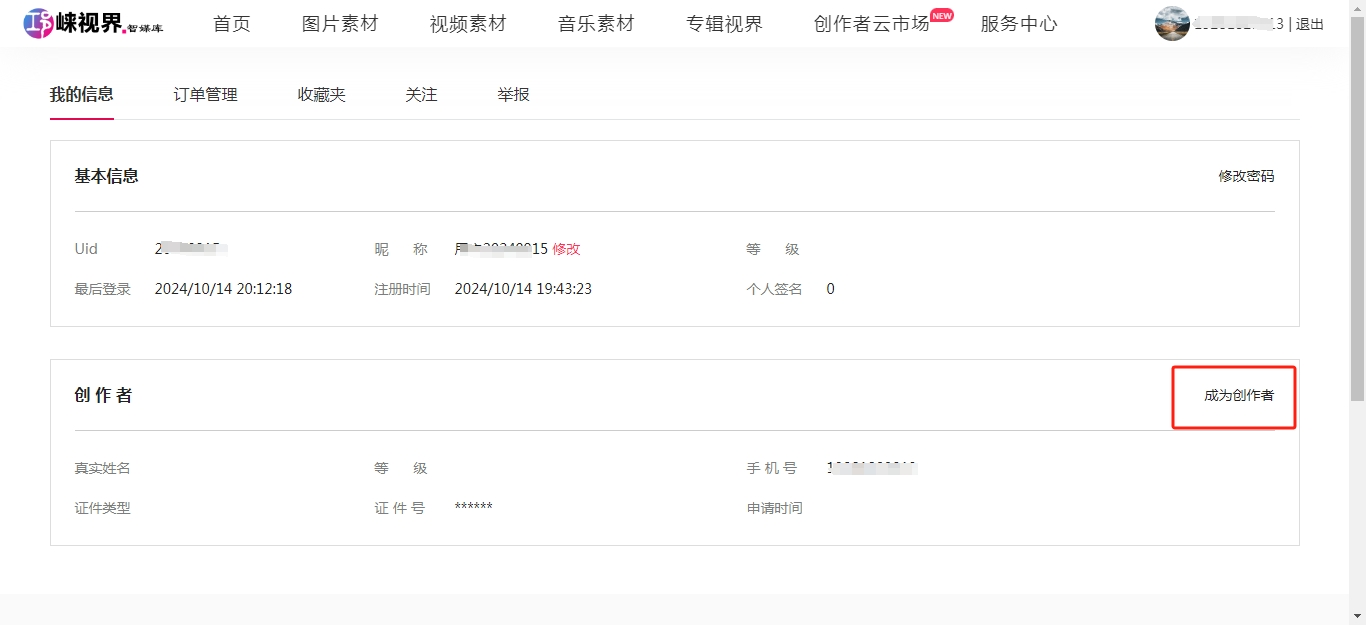1366x625 pixels.
Task: Open 视频素材 navigation item
Action: pyautogui.click(x=468, y=24)
